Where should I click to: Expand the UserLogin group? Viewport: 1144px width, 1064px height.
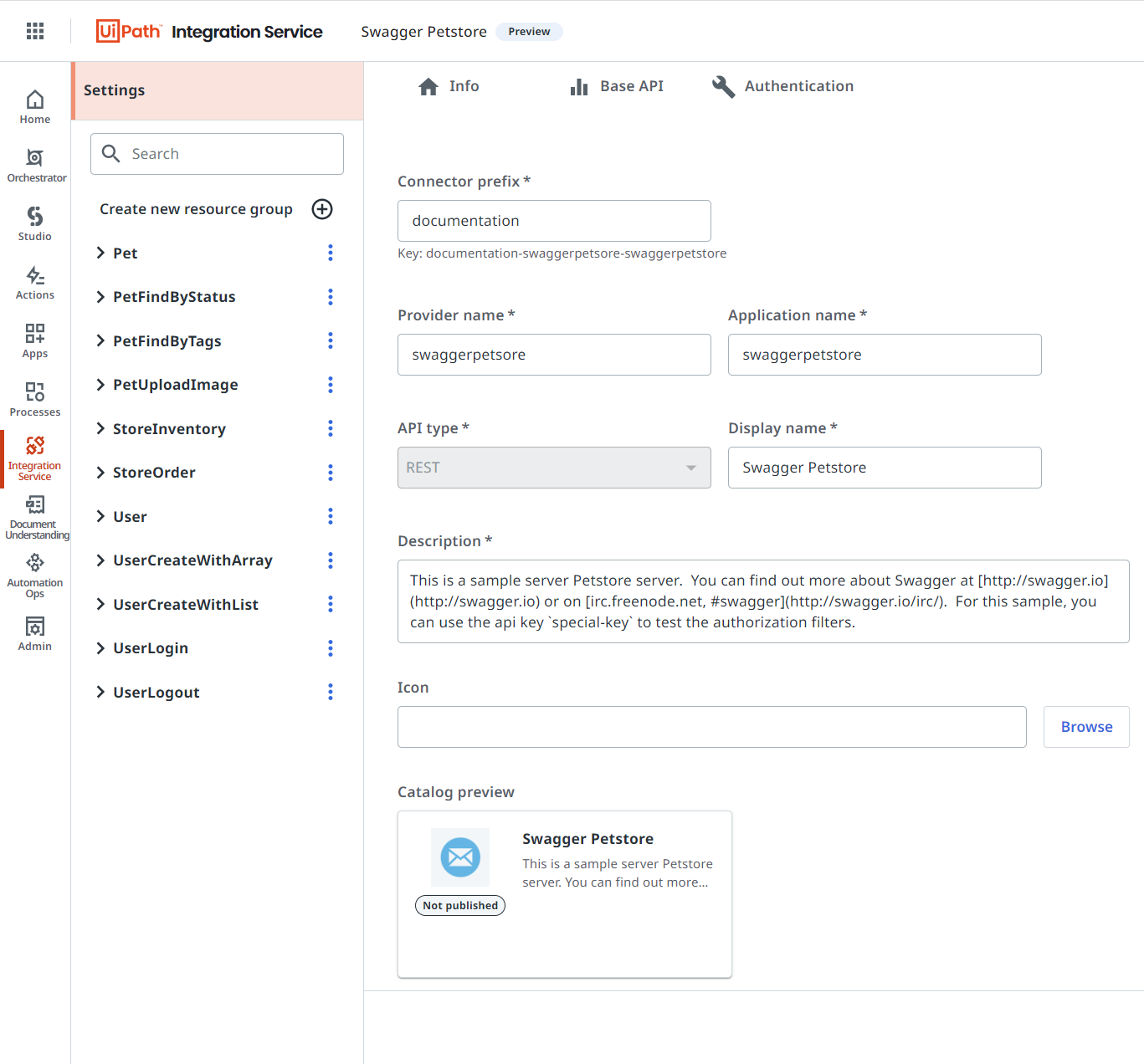(100, 648)
